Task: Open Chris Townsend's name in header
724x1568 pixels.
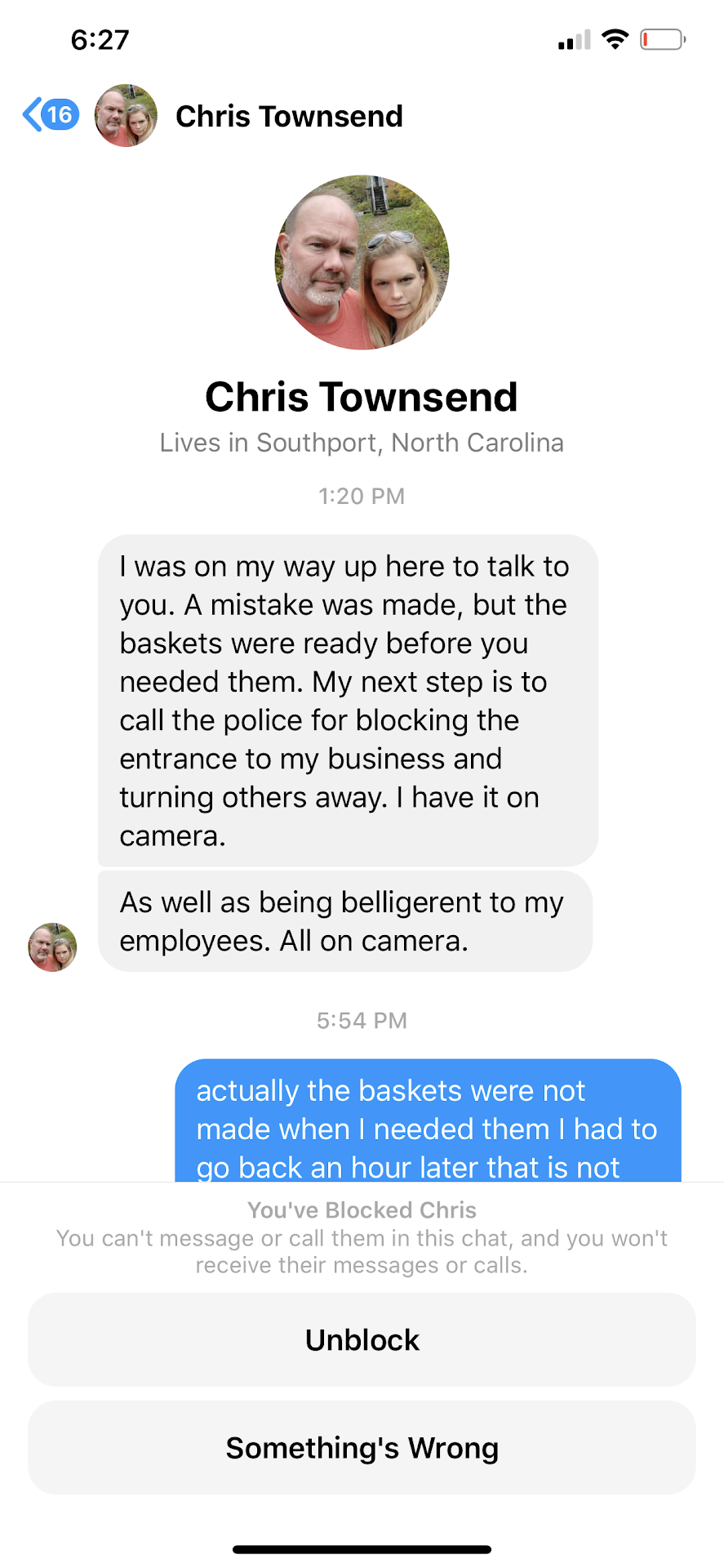Action: click(x=289, y=117)
